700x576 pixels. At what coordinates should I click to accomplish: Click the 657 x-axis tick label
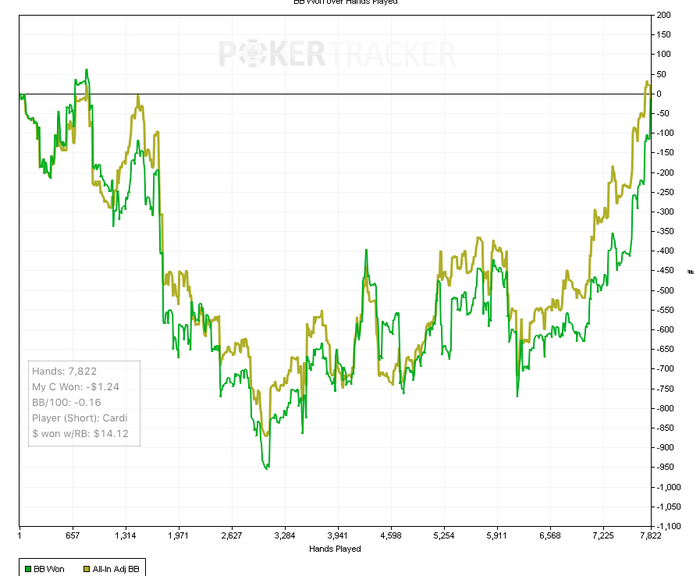[x=72, y=535]
